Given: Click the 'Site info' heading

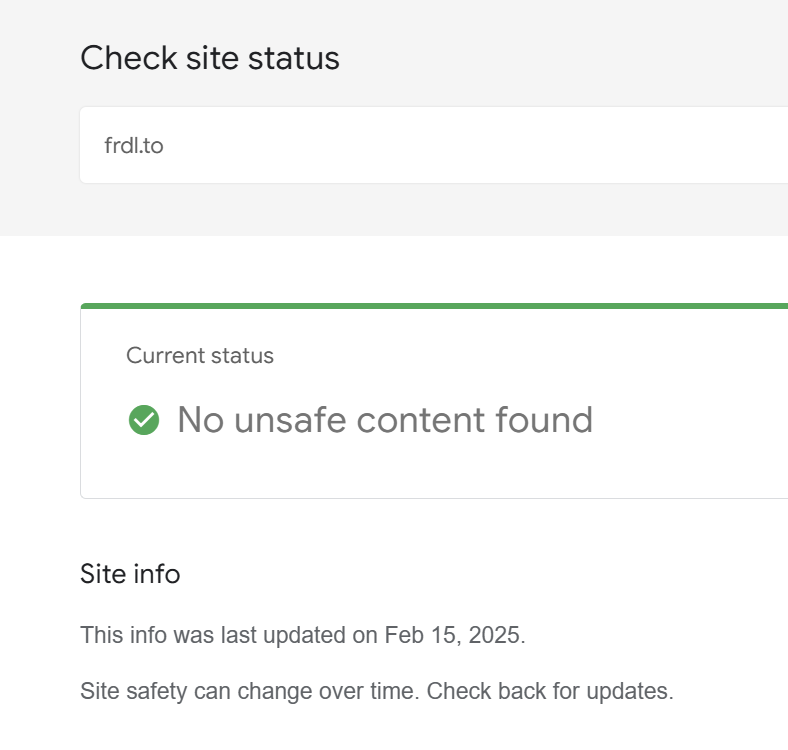Looking at the screenshot, I should (x=130, y=574).
